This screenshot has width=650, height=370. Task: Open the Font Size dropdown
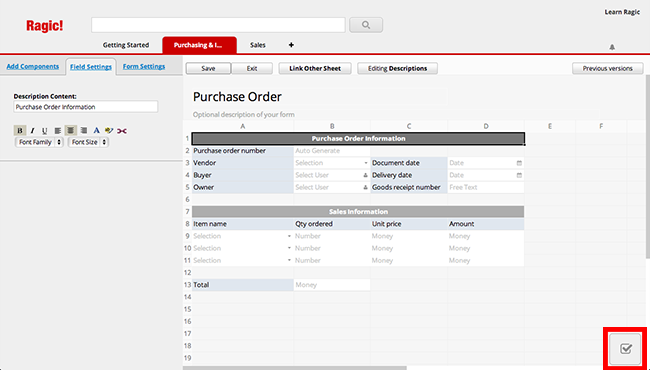point(88,142)
